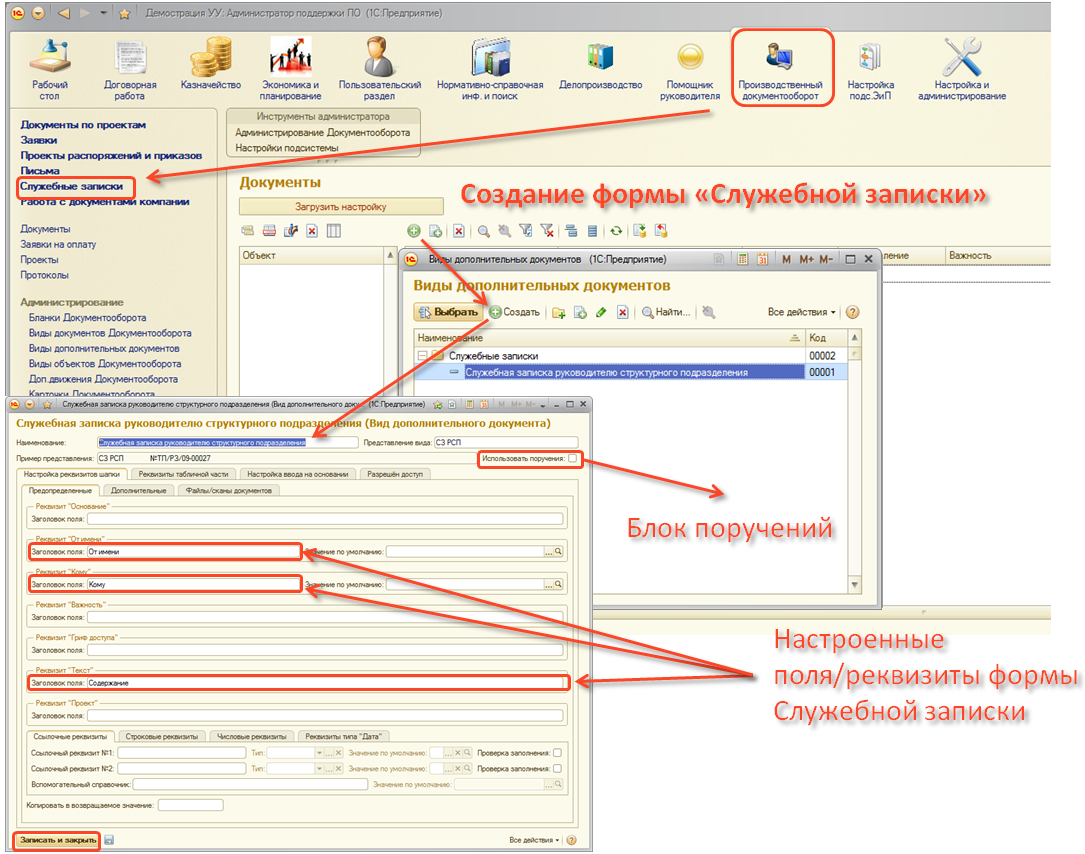Click the Записать и закрыть button

coord(57,840)
